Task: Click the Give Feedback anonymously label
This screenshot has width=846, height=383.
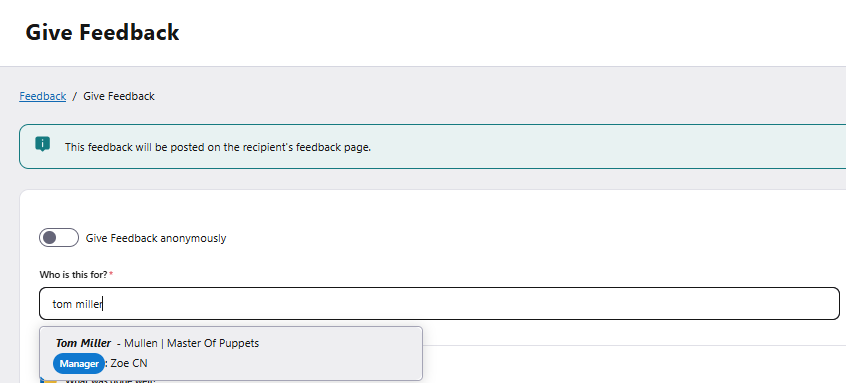Action: (156, 238)
